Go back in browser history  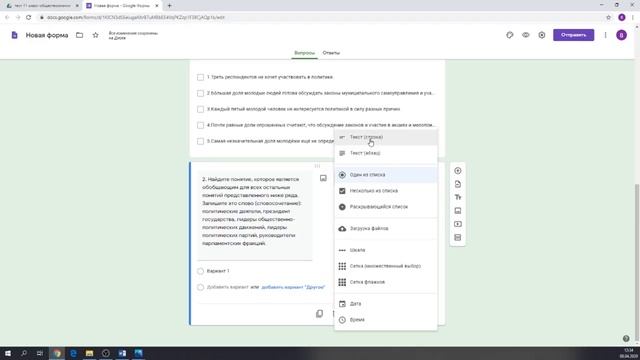7,17
